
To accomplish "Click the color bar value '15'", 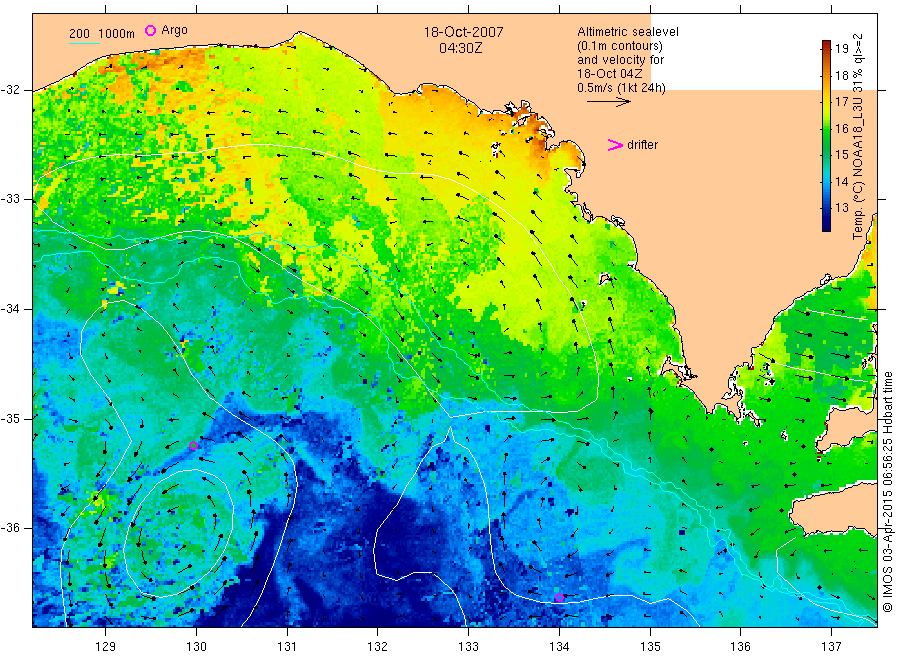I will pos(841,154).
